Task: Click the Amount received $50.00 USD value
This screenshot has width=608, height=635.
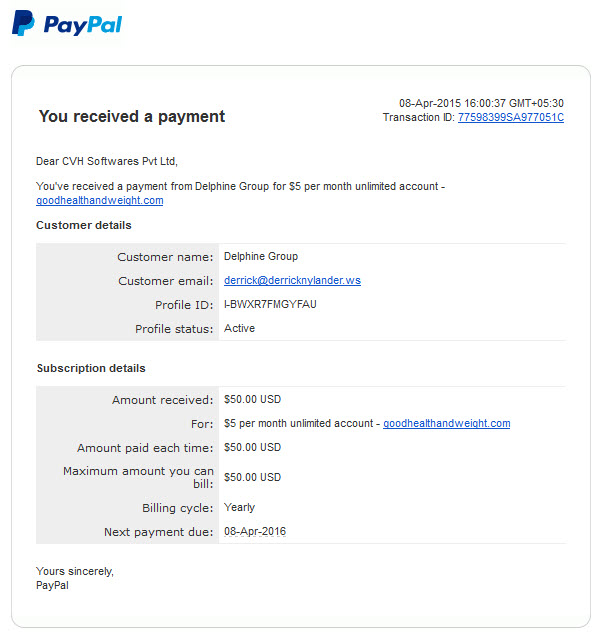Action: [252, 399]
